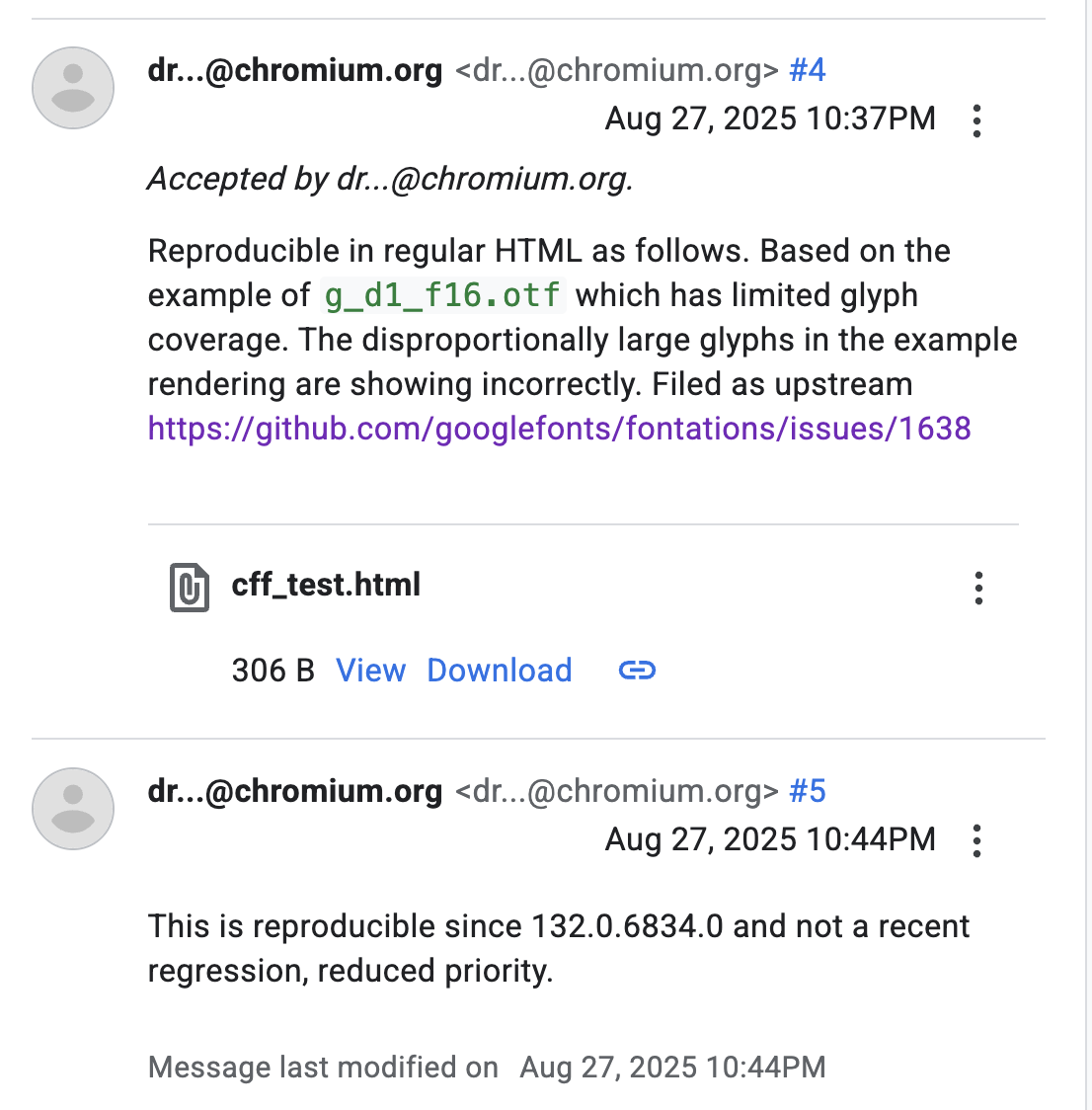Screen dimensions: 1092x1110
Task: Open the #4 comment permalink
Action: coord(808,70)
